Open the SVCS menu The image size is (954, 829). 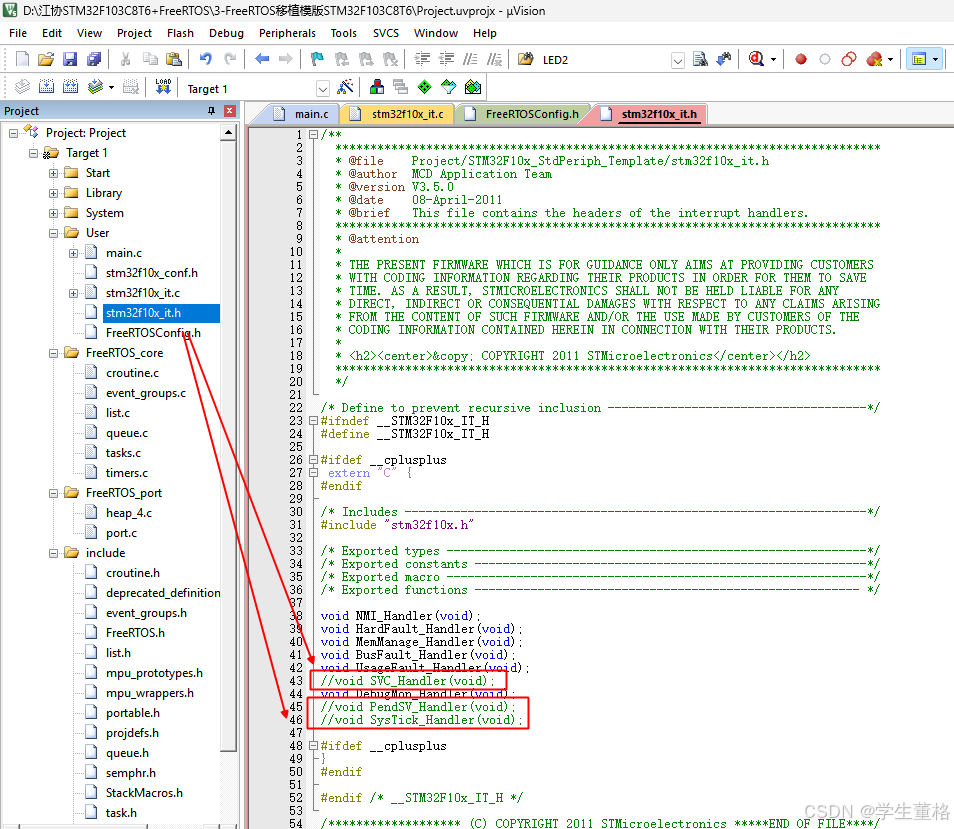pyautogui.click(x=386, y=33)
